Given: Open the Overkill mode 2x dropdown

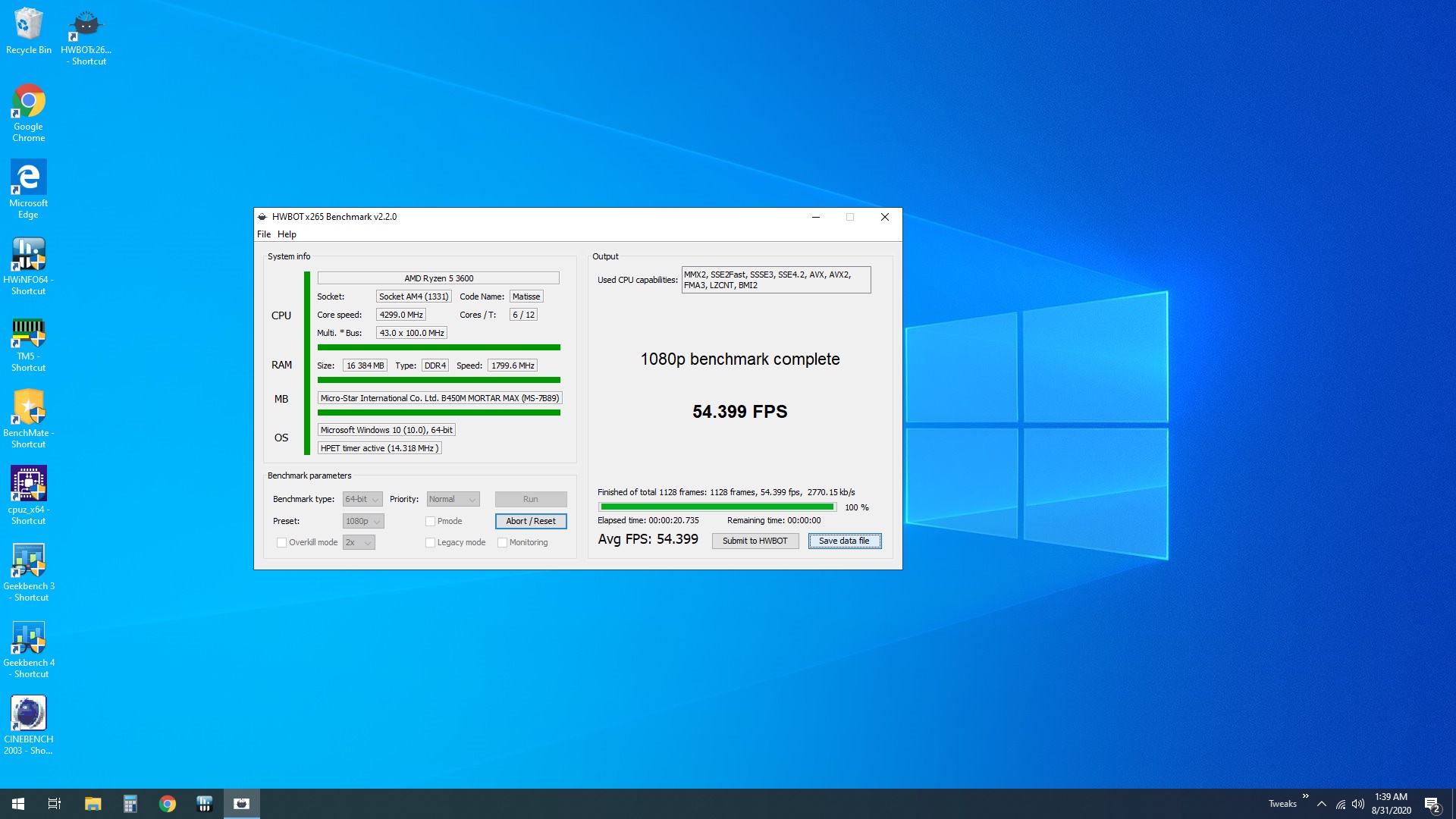Looking at the screenshot, I should [359, 542].
